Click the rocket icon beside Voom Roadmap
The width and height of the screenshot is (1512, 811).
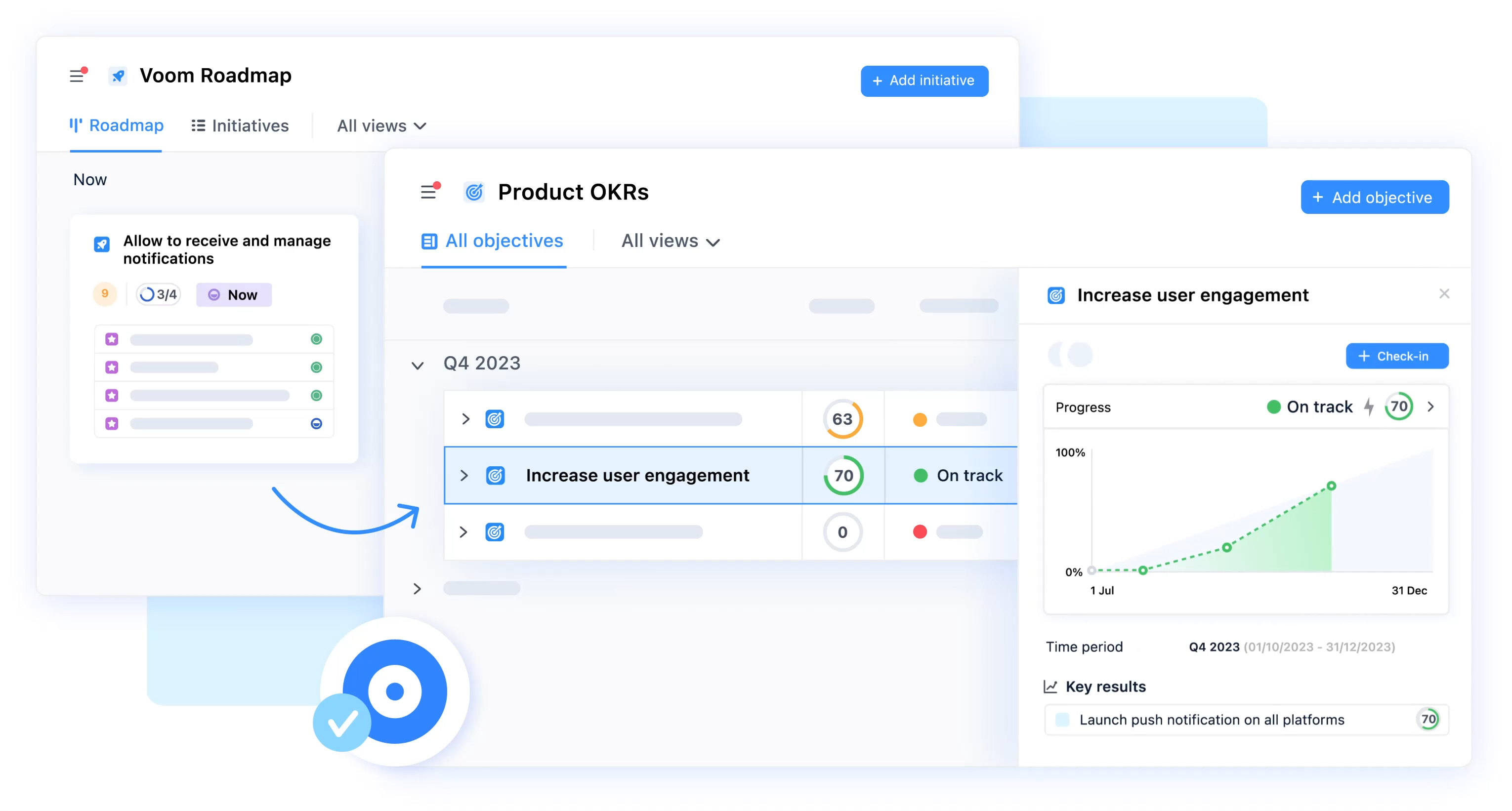[x=118, y=76]
